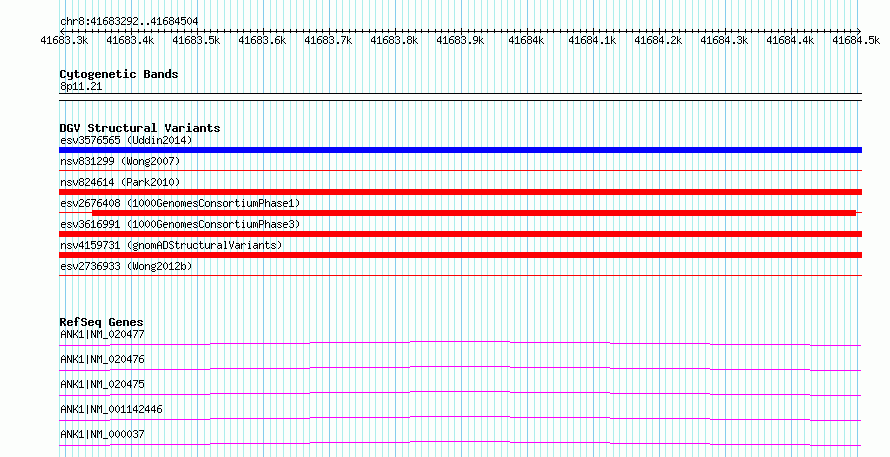Open the ANK1|NM_001142446 transcript label
Viewport: 890px width, 457px height.
pyautogui.click(x=111, y=409)
